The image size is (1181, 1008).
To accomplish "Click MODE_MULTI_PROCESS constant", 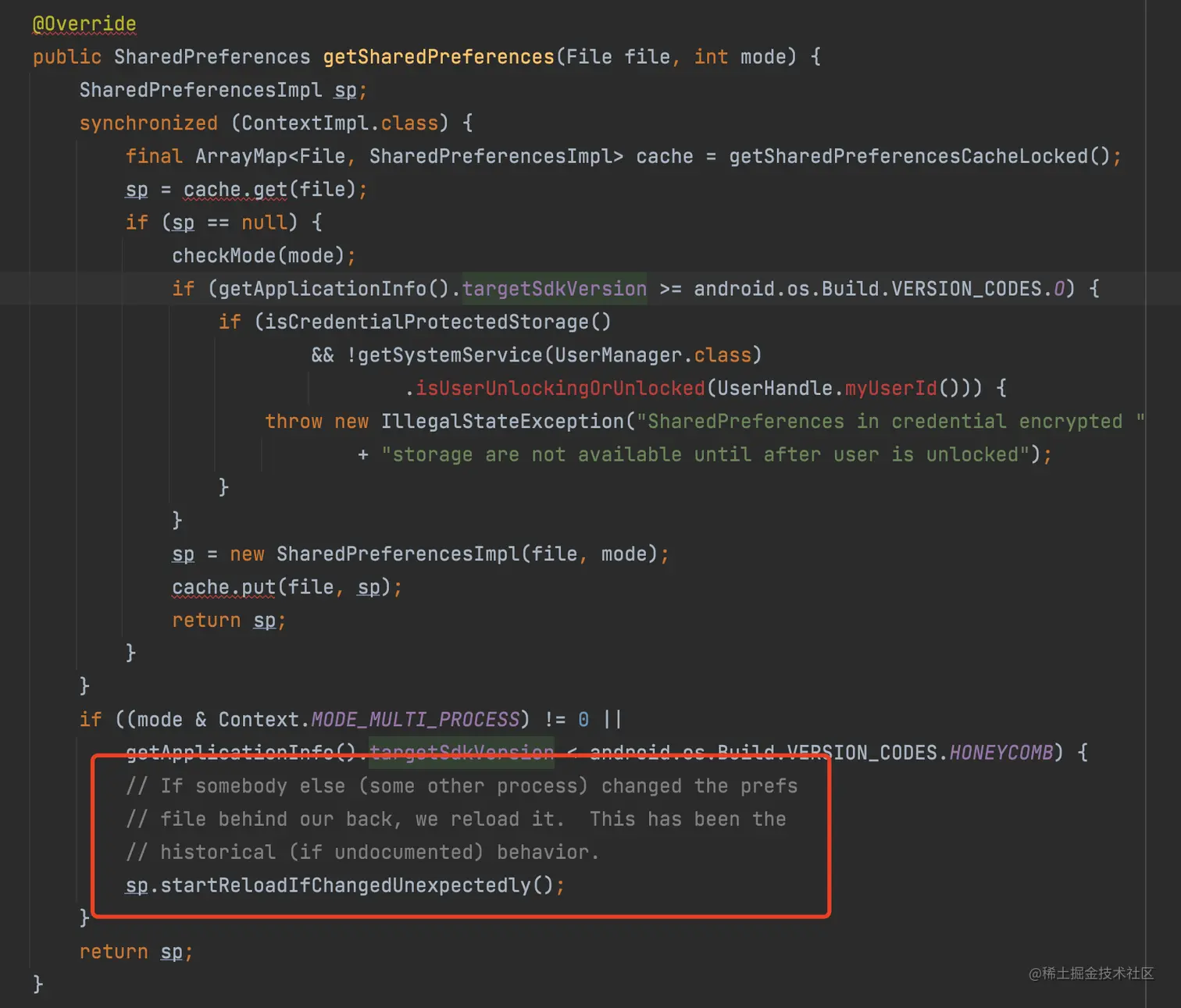I will point(415,720).
